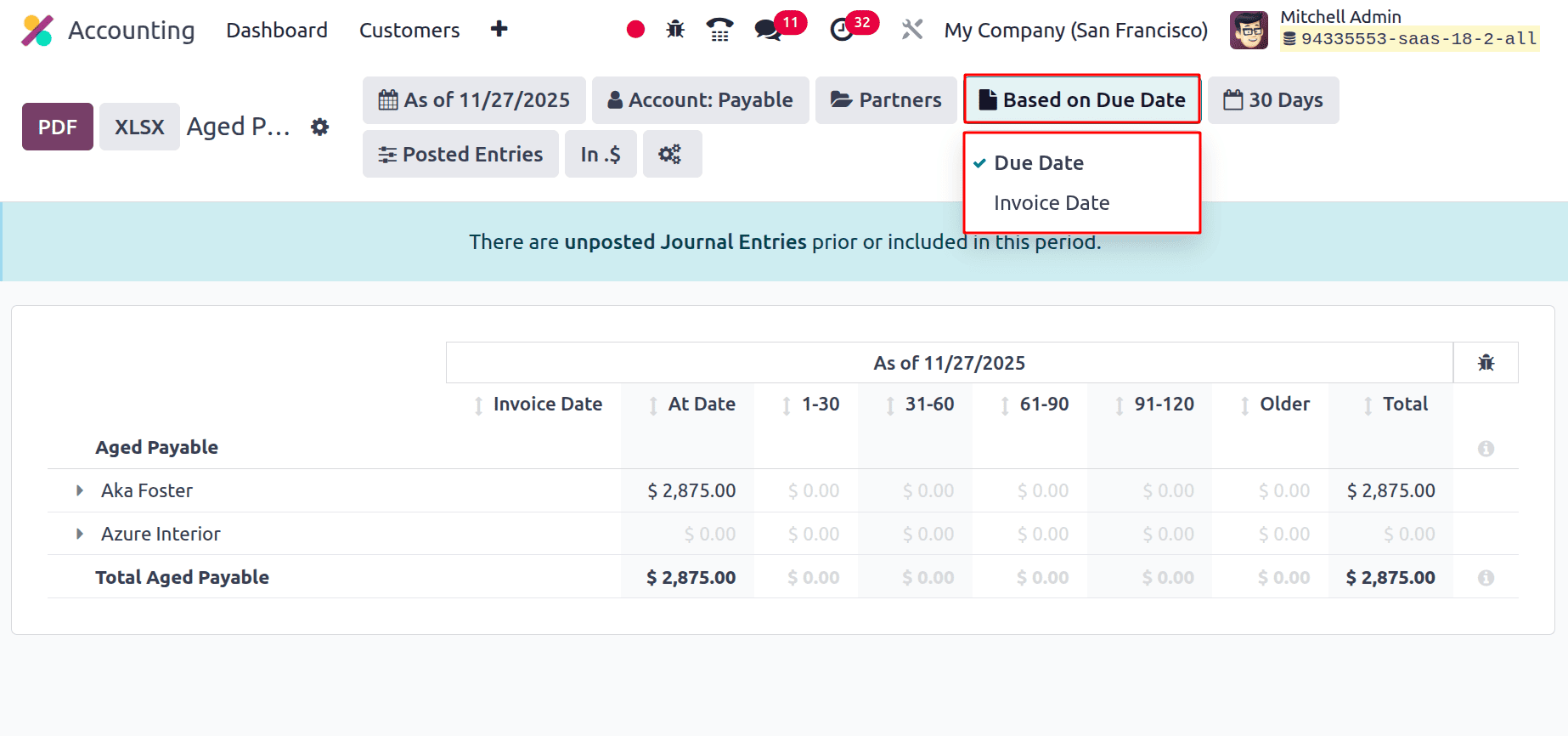Open the Posted Entries options dropdown
The width and height of the screenshot is (1568, 736).
coord(460,154)
